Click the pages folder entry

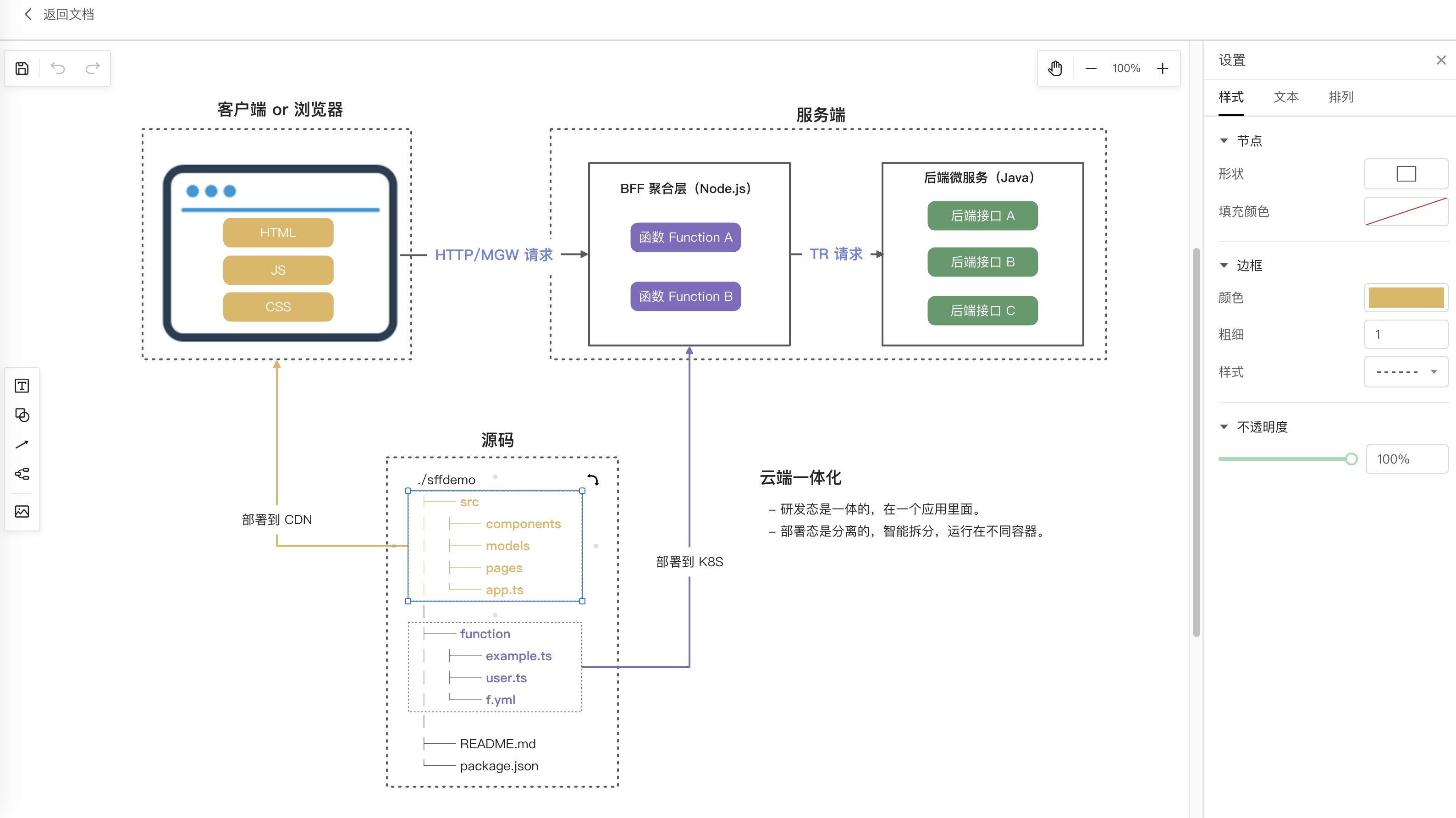point(504,568)
